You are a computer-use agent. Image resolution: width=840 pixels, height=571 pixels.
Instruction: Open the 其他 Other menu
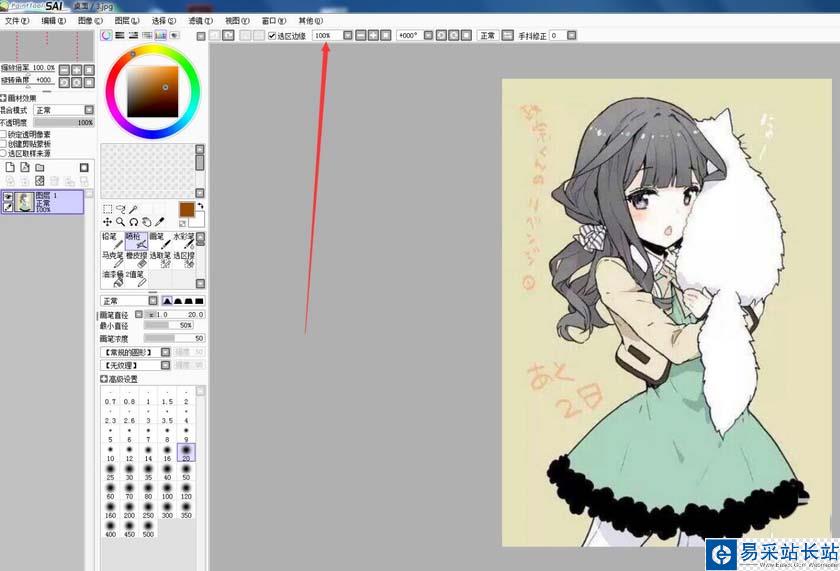tap(310, 21)
